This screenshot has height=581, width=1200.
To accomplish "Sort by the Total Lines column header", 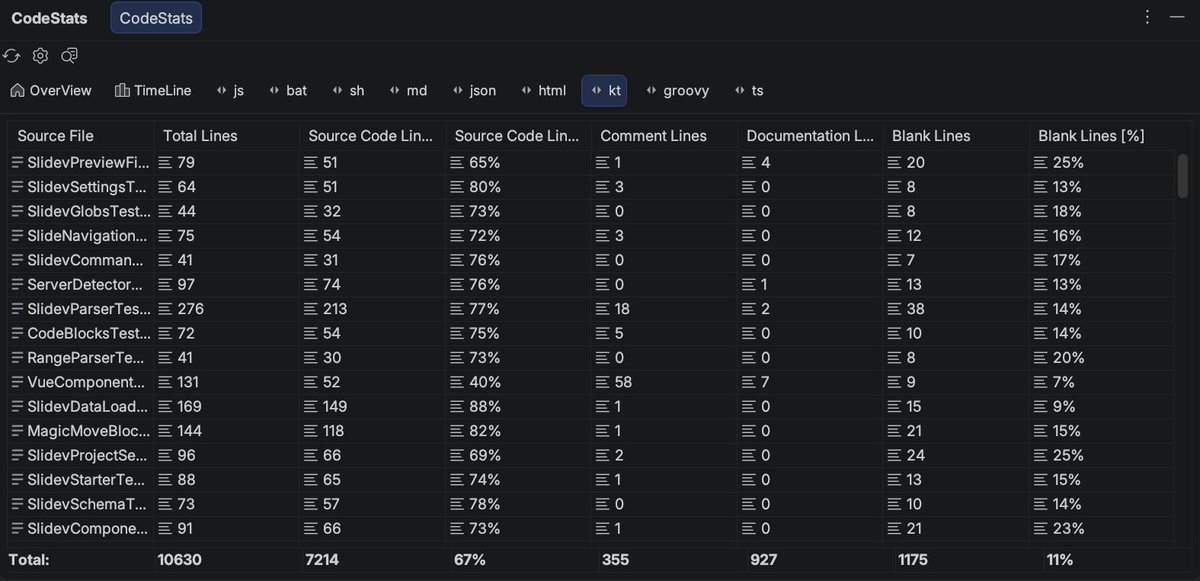I will 226,136.
